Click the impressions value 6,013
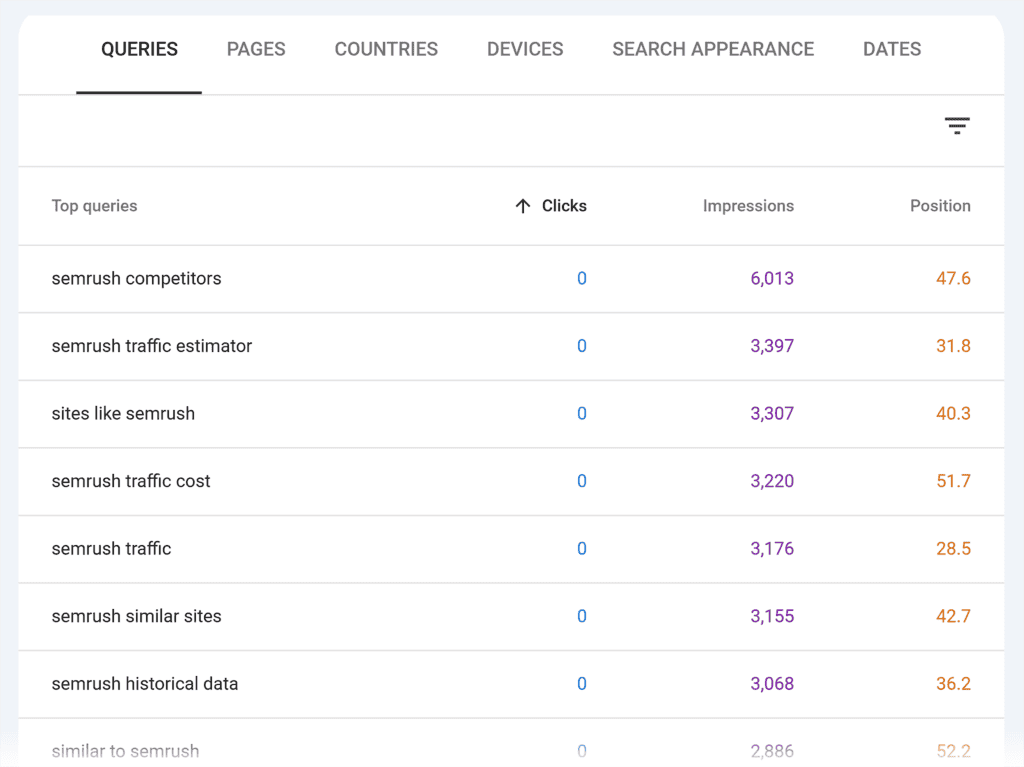The image size is (1024, 767). [772, 279]
